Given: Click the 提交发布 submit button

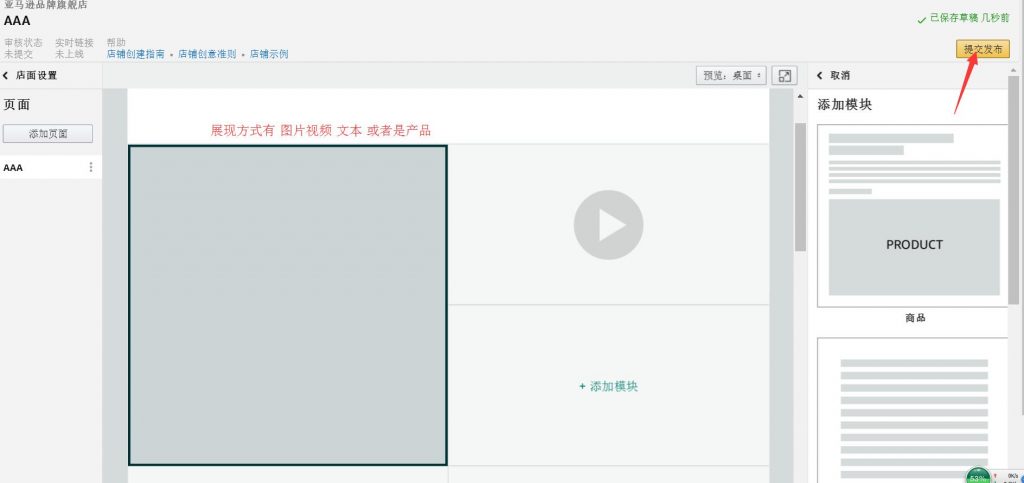Looking at the screenshot, I should 981,50.
